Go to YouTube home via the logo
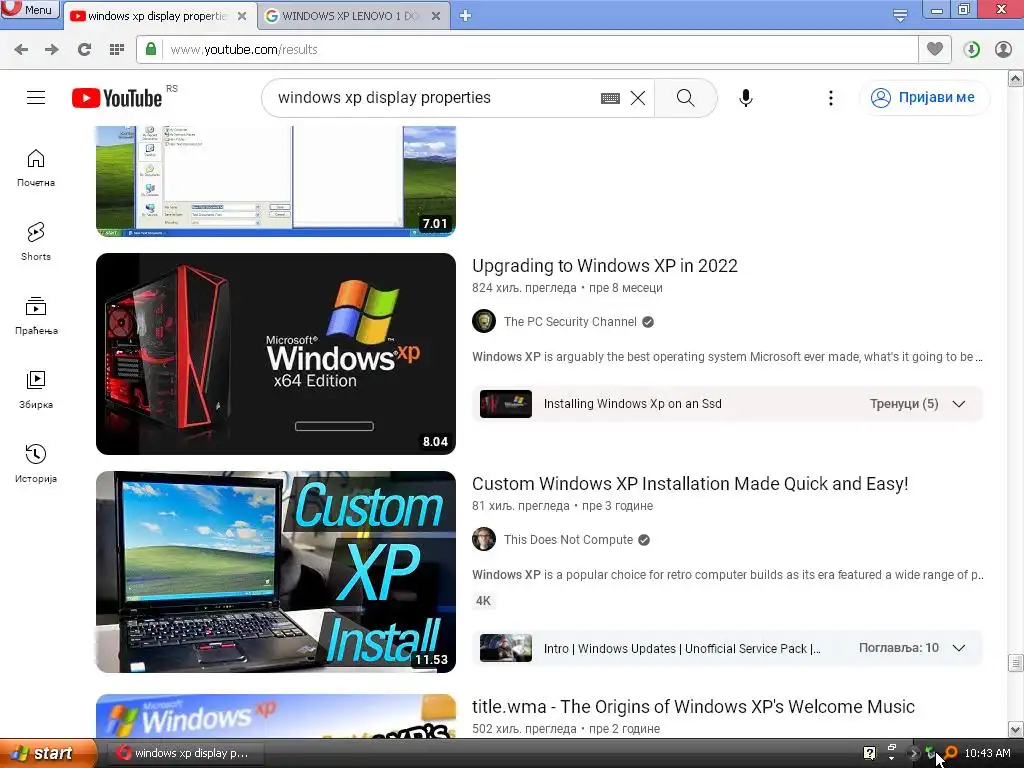Image resolution: width=1024 pixels, height=768 pixels. tap(117, 98)
